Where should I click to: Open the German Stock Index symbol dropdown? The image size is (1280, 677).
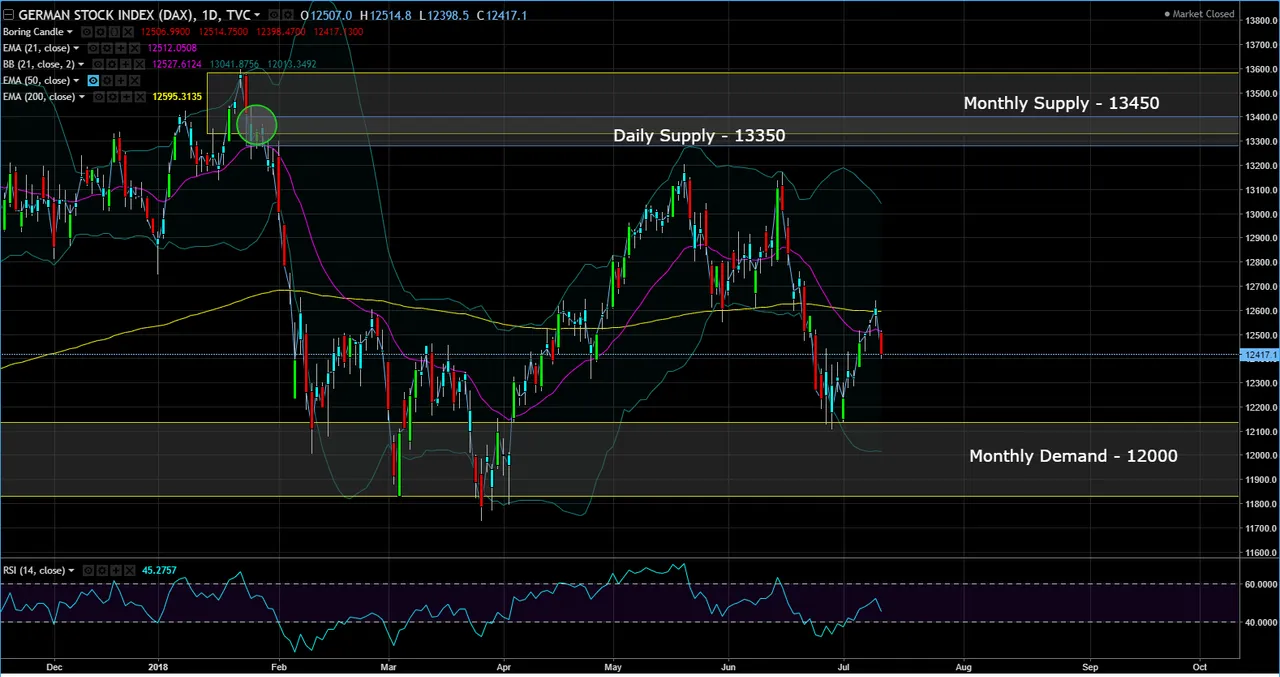point(257,15)
